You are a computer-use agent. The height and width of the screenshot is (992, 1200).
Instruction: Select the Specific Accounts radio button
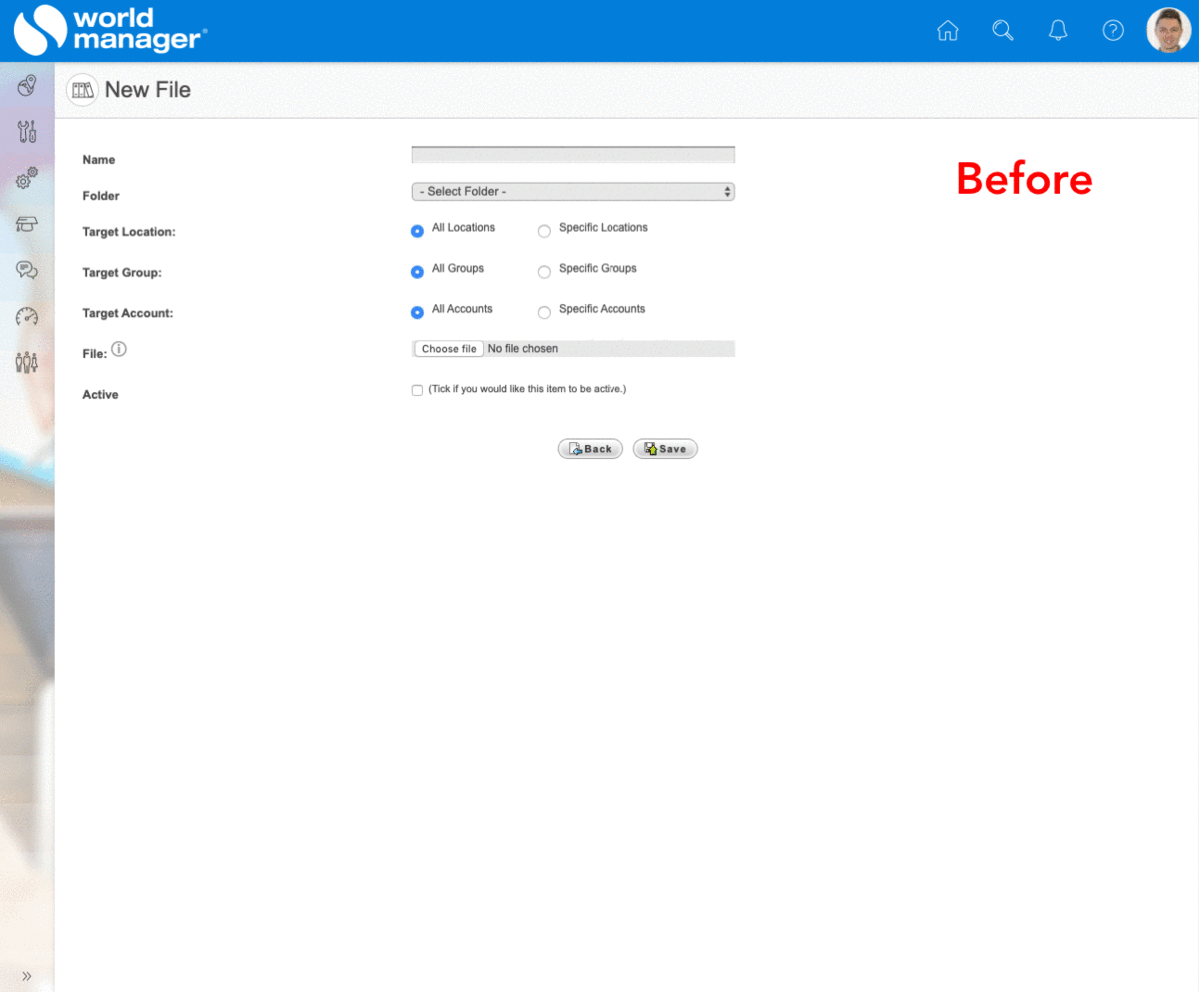tap(544, 313)
